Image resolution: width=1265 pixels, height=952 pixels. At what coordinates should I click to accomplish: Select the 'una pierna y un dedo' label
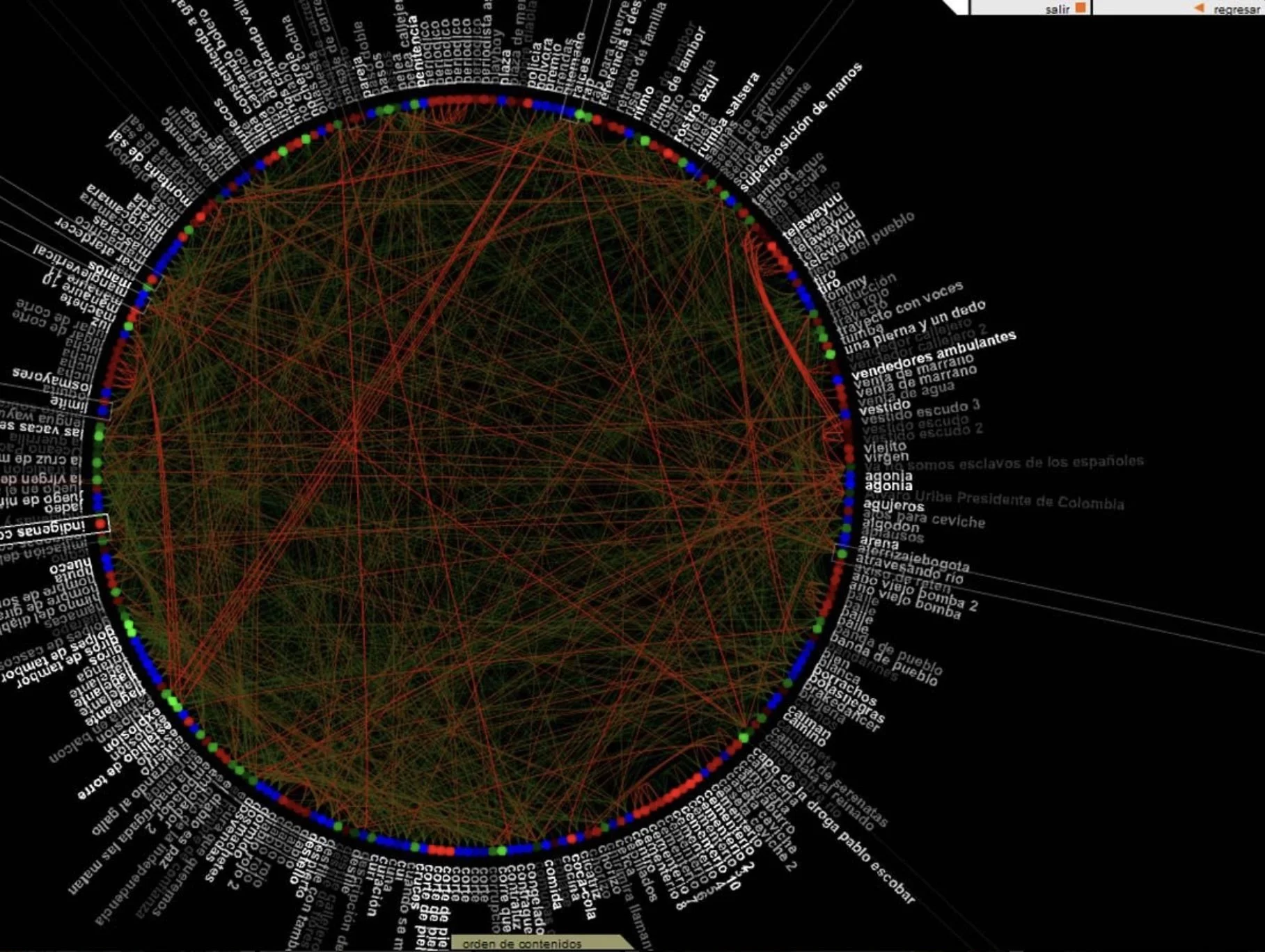pyautogui.click(x=915, y=326)
